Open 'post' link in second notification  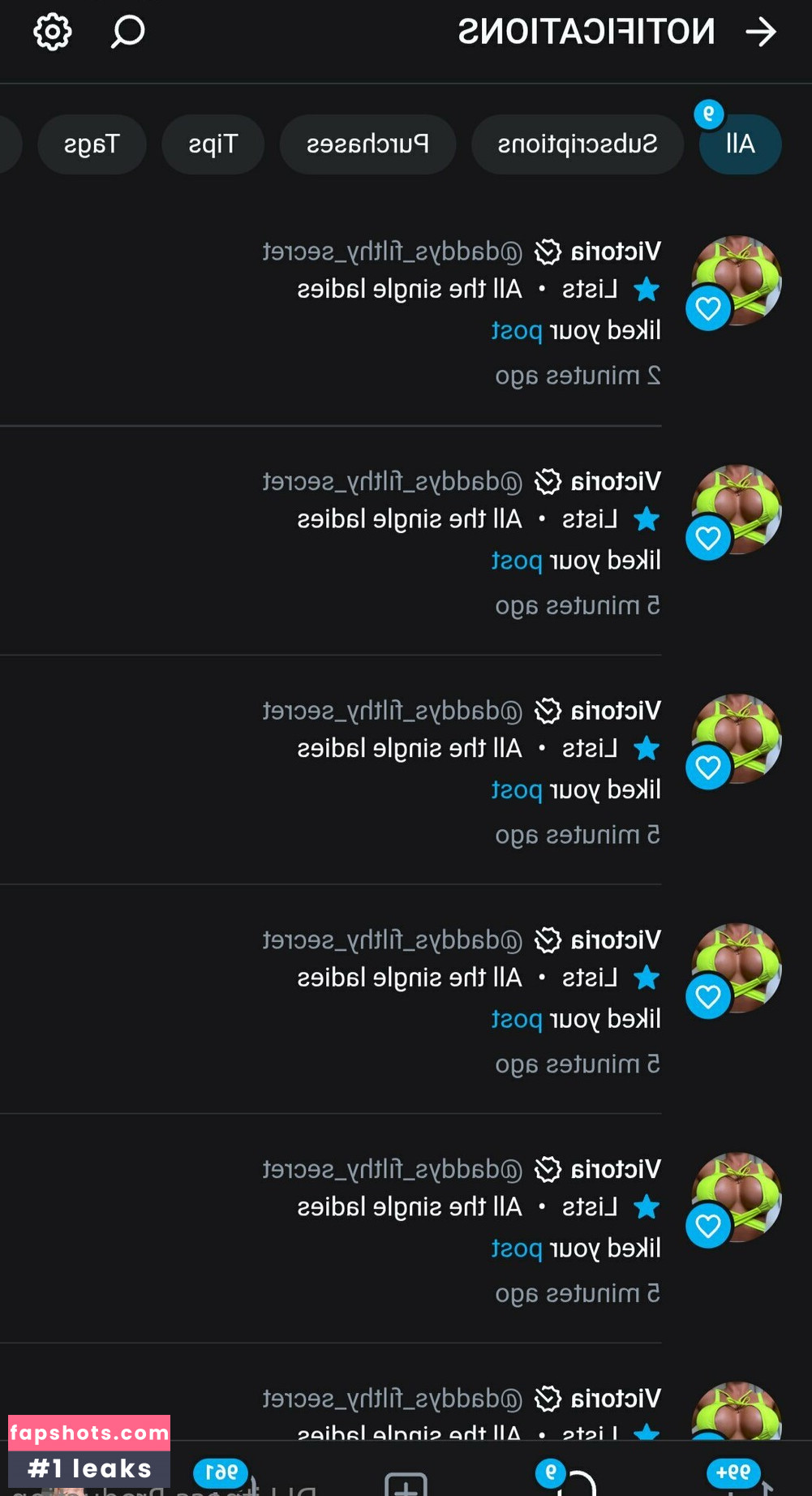[x=517, y=561]
